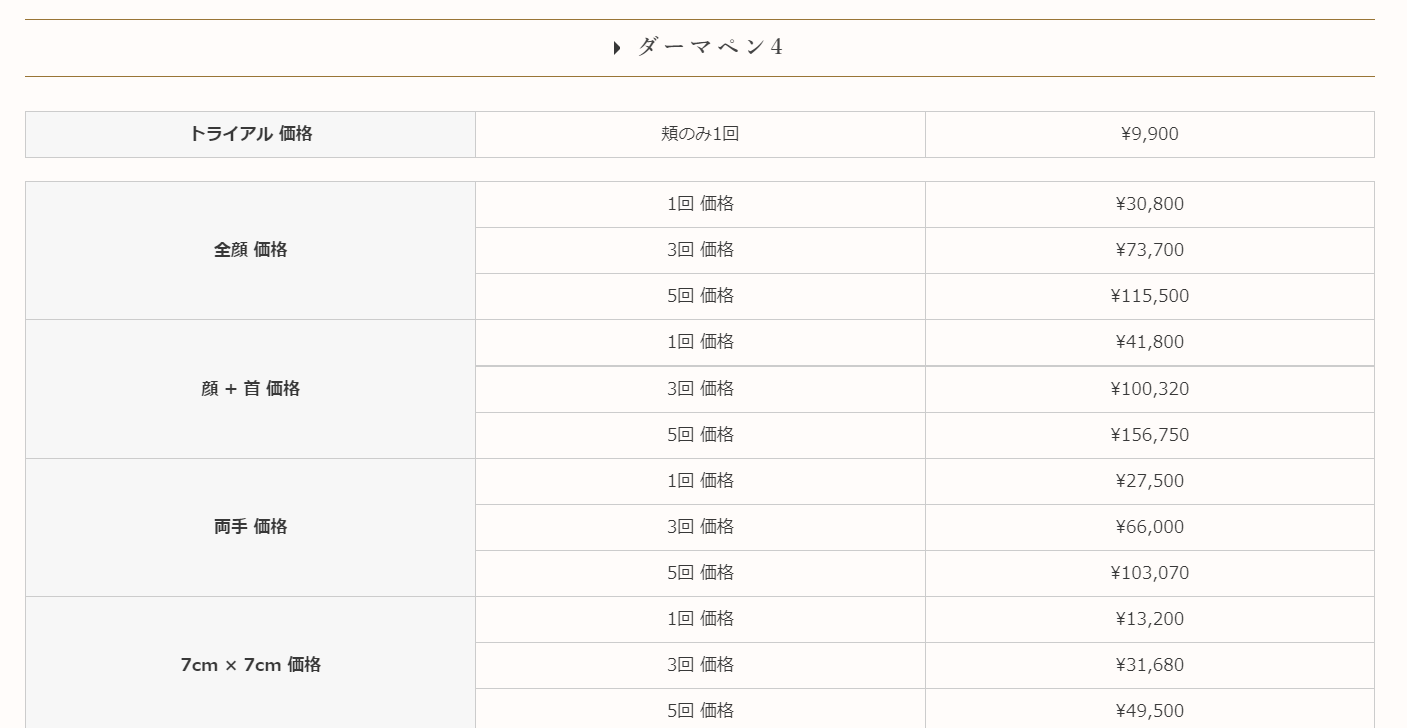Image resolution: width=1407 pixels, height=728 pixels.
Task: Click the ¥41,800 price cell
Action: tap(1149, 342)
